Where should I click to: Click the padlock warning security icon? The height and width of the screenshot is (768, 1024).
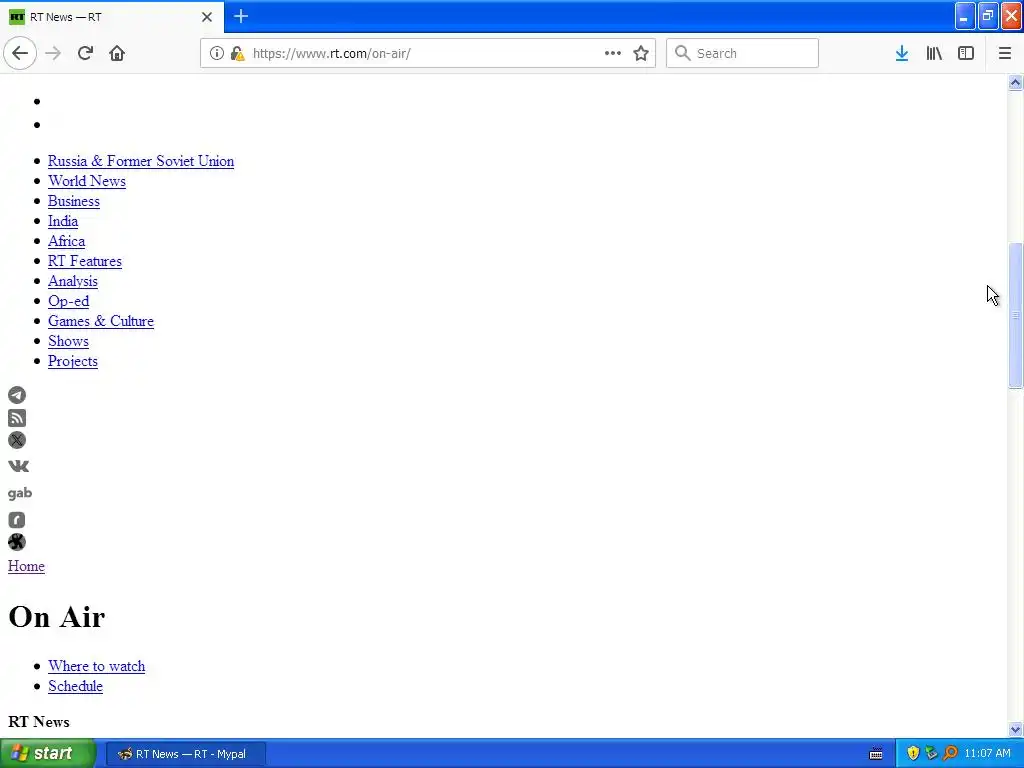click(x=238, y=53)
